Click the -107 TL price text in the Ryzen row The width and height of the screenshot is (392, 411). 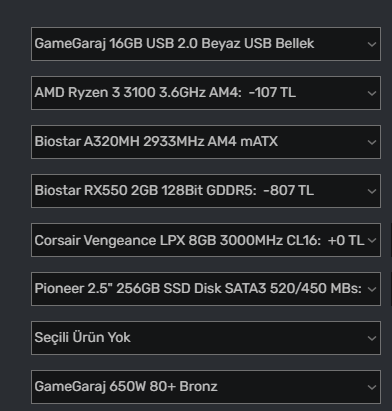tap(272, 92)
